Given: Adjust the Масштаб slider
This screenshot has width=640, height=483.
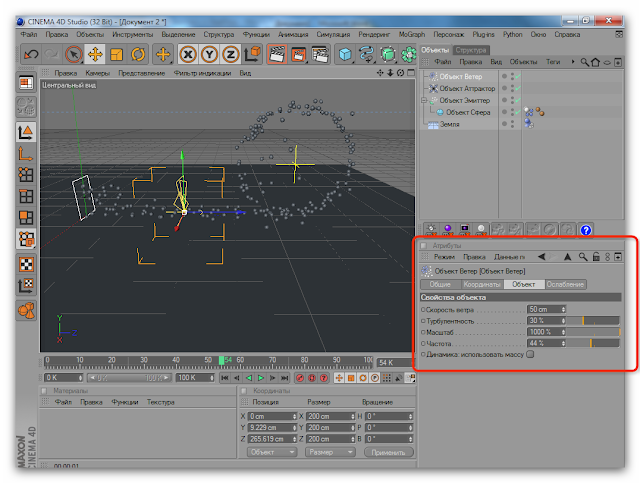Looking at the screenshot, I should pos(593,332).
